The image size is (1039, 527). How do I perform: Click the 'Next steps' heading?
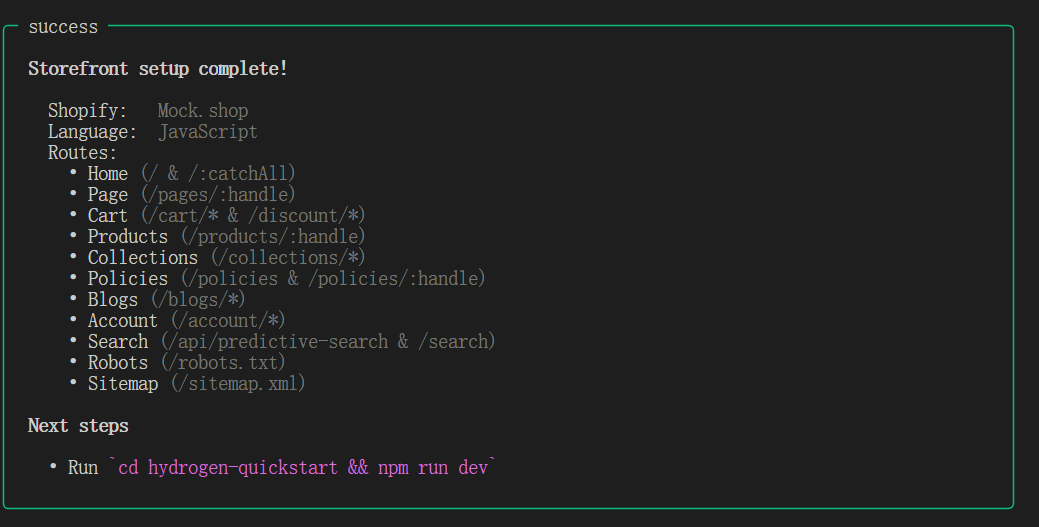[x=78, y=426]
